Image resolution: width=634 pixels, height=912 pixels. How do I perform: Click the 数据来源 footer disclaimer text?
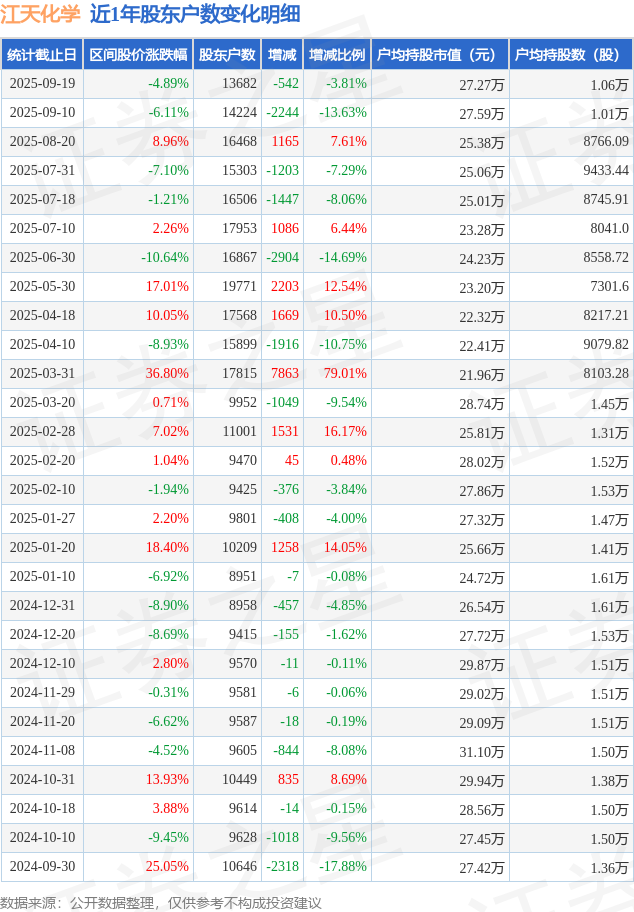(161, 902)
